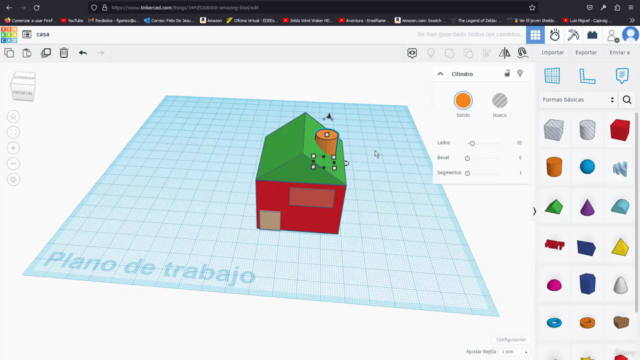The height and width of the screenshot is (360, 640).
Task: Set the shape to Hueco
Action: pos(500,100)
